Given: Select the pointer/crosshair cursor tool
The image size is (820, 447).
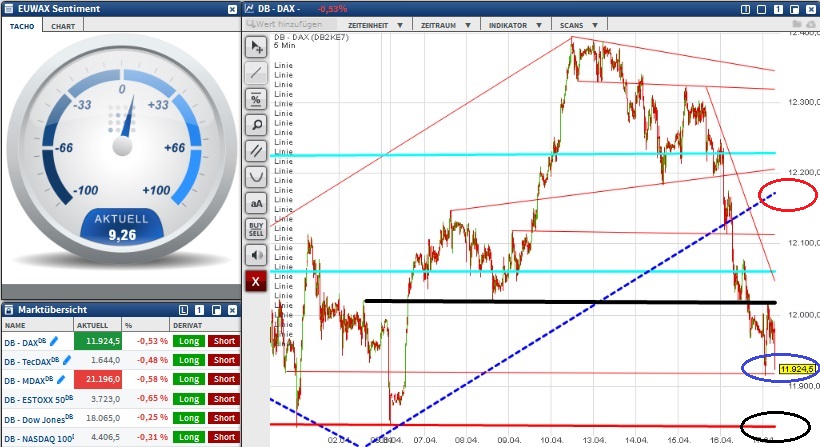Looking at the screenshot, I should point(256,47).
